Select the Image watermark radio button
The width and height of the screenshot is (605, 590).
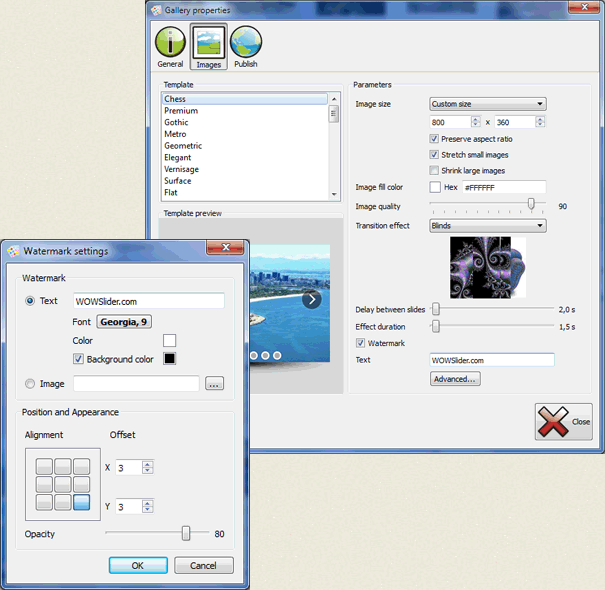coord(30,384)
